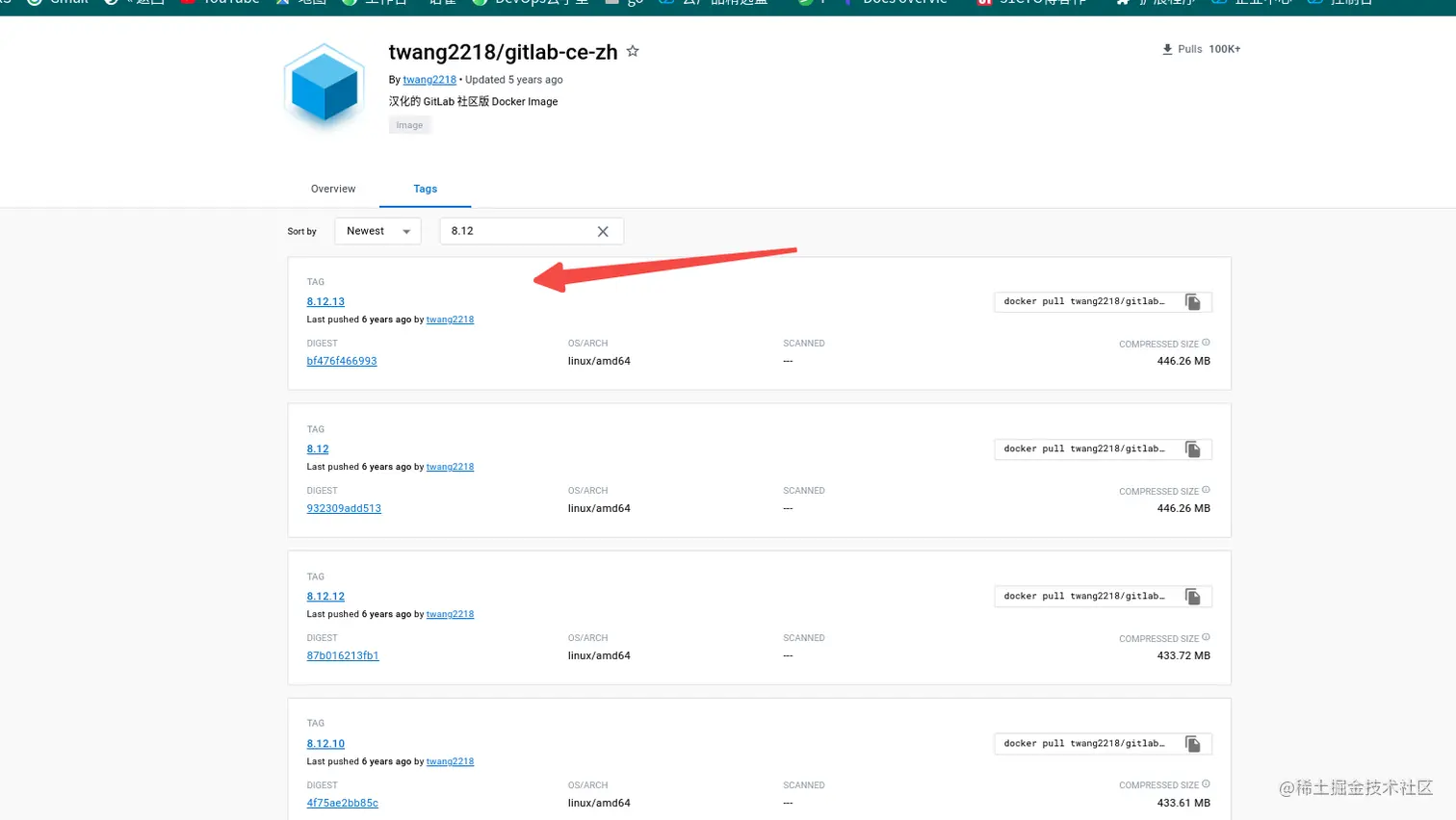Switch to the Overview tab
The height and width of the screenshot is (820, 1456).
click(333, 189)
